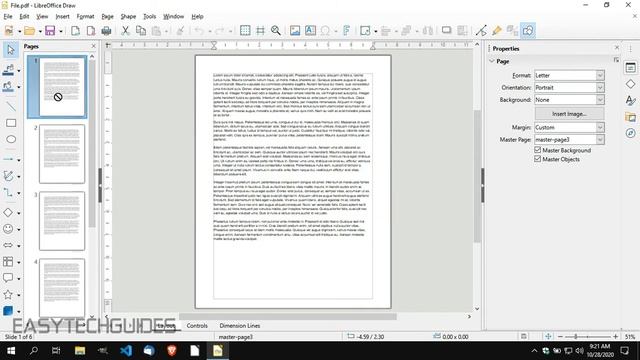This screenshot has width=640, height=360.
Task: Click the Insert Image icon
Action: pyautogui.click(x=295, y=31)
